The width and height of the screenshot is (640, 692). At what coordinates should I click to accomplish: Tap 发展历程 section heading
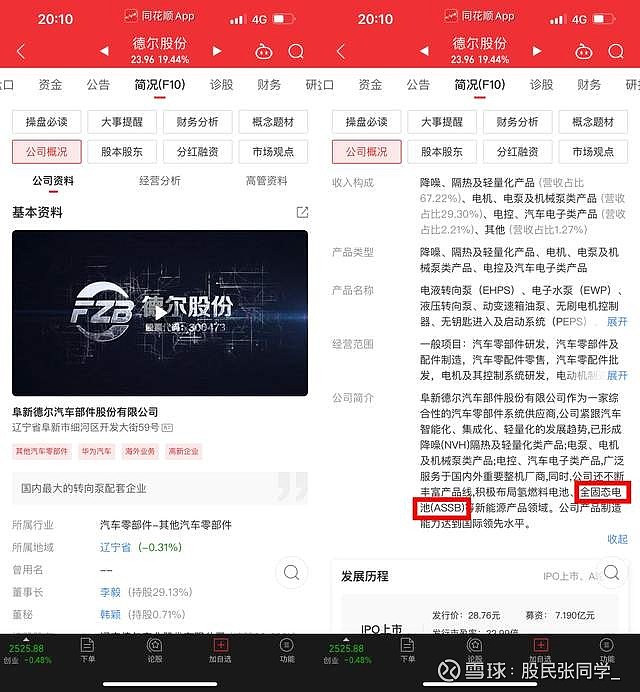365,576
